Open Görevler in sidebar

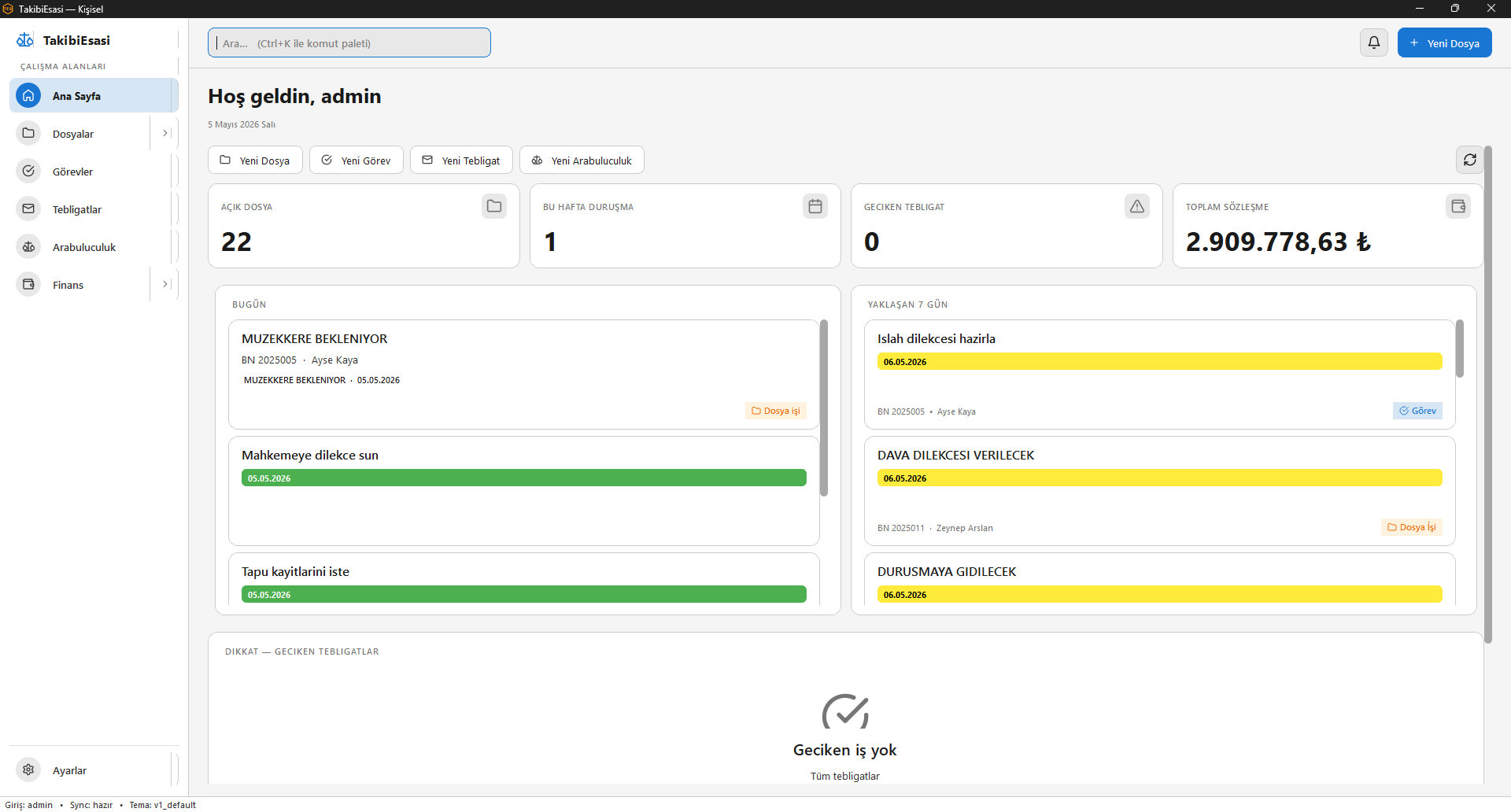(x=94, y=172)
